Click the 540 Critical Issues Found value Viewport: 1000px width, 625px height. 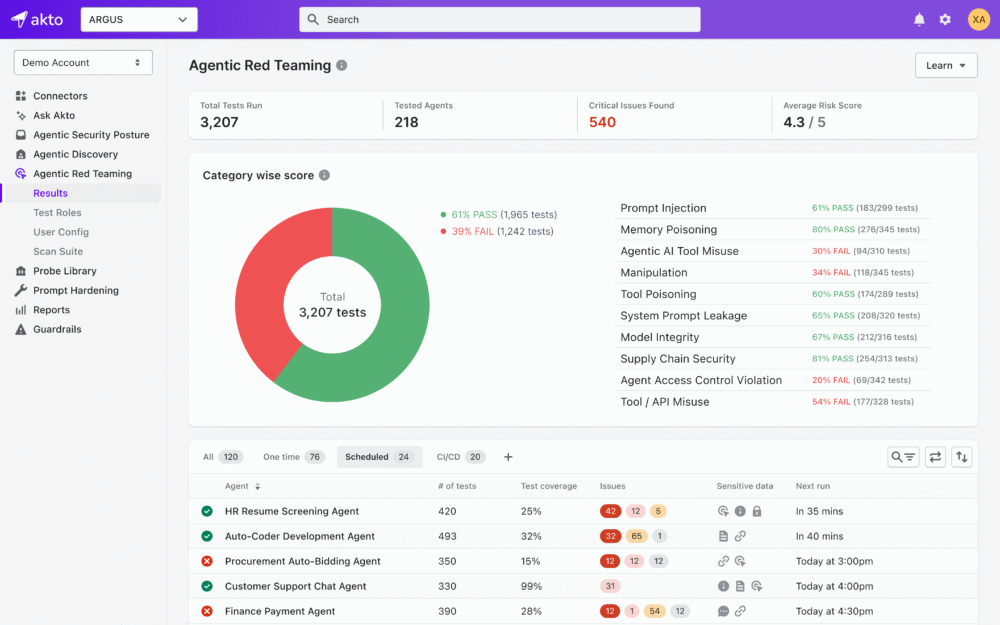(x=602, y=122)
